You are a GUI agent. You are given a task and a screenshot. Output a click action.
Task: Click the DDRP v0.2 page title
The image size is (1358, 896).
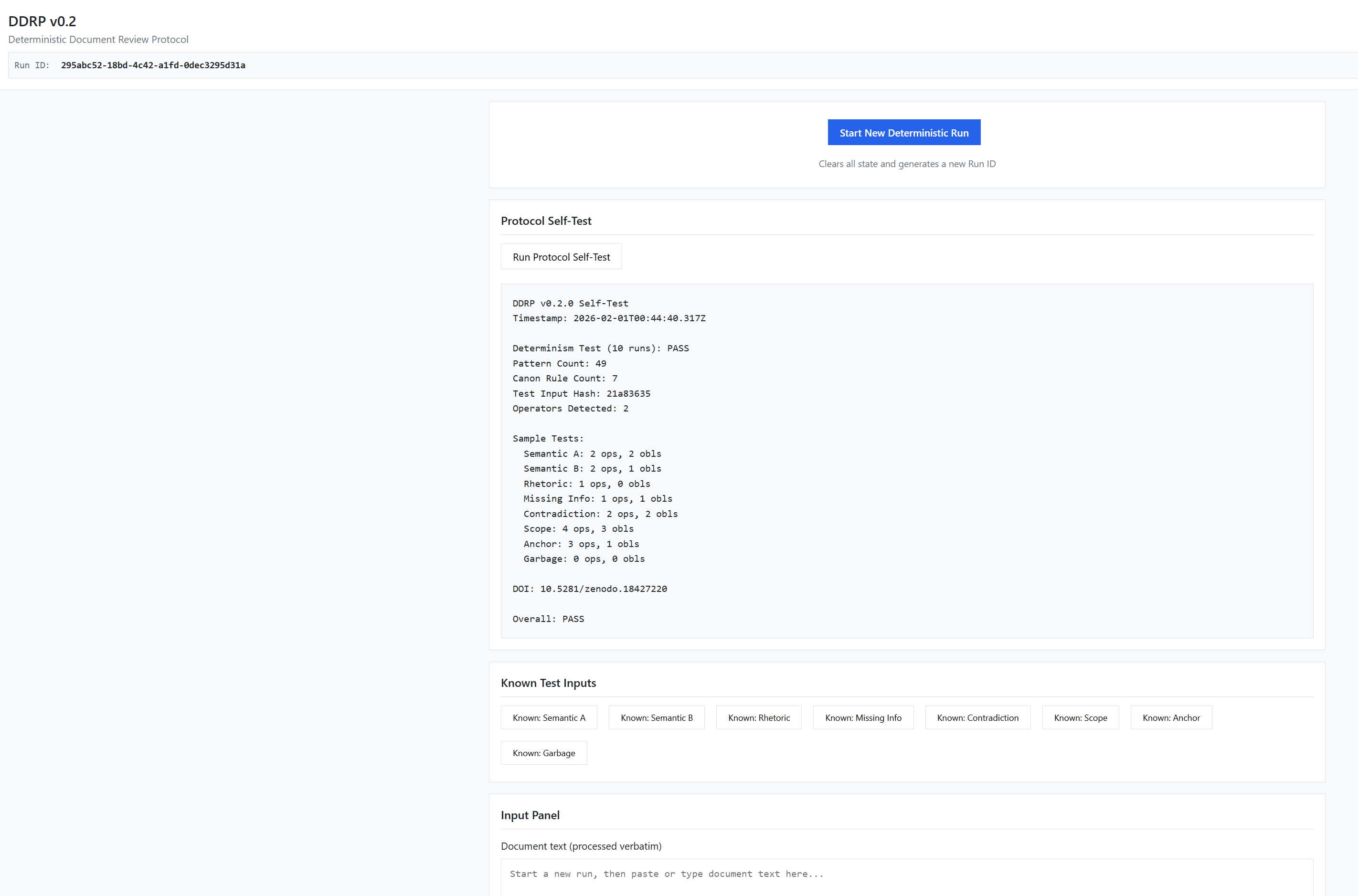point(42,21)
